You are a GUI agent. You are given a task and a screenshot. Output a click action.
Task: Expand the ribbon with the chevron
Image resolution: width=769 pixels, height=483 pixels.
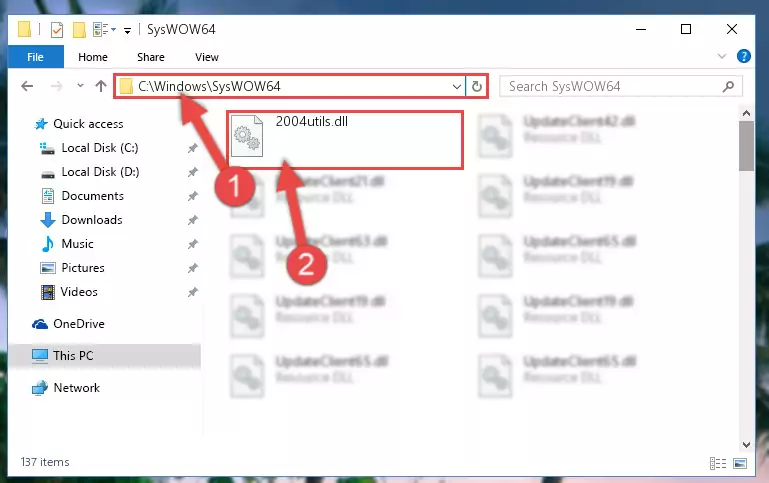click(722, 56)
